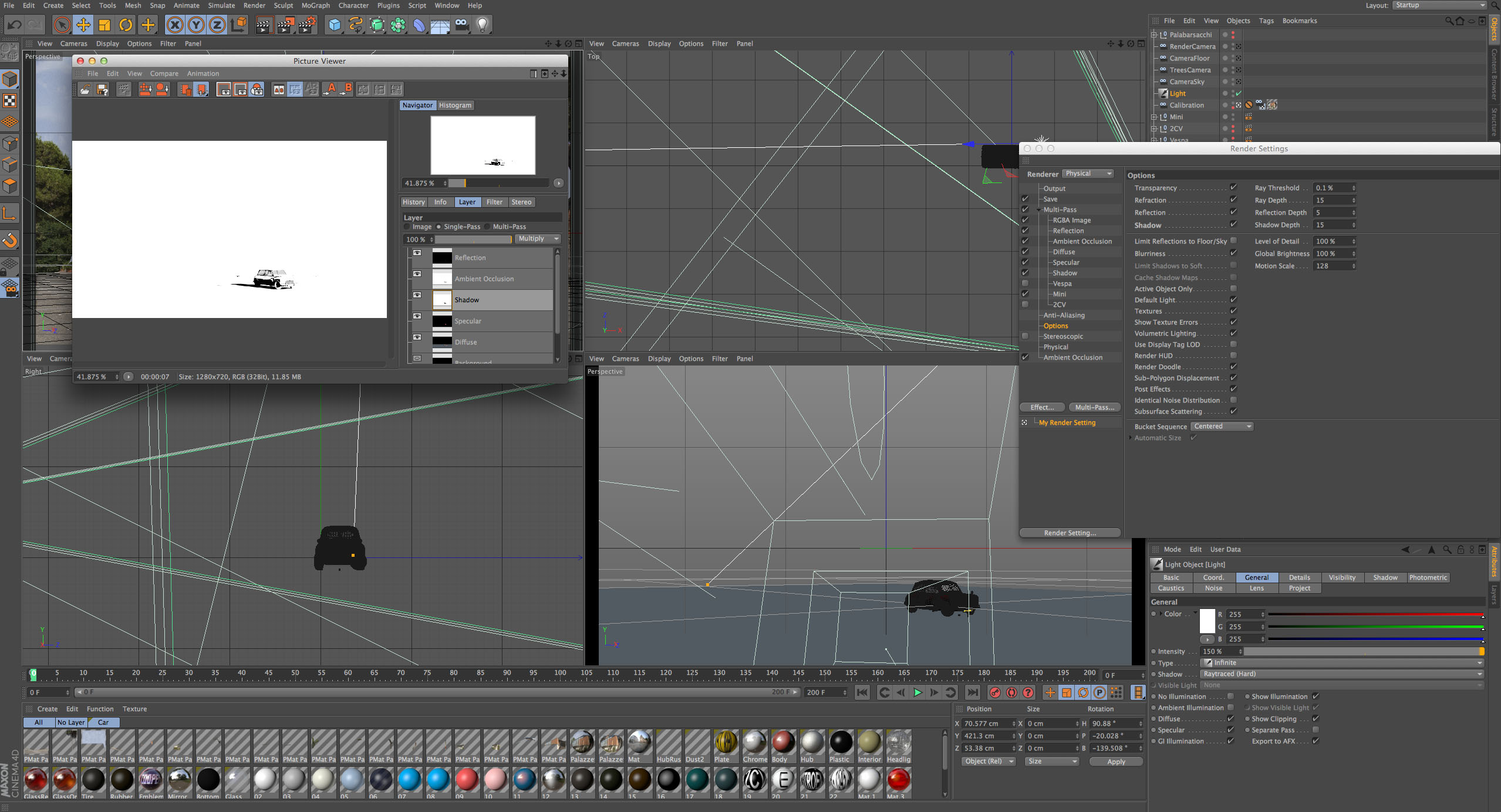Image resolution: width=1501 pixels, height=812 pixels.
Task: Add a Cube primitive object
Action: (334, 25)
